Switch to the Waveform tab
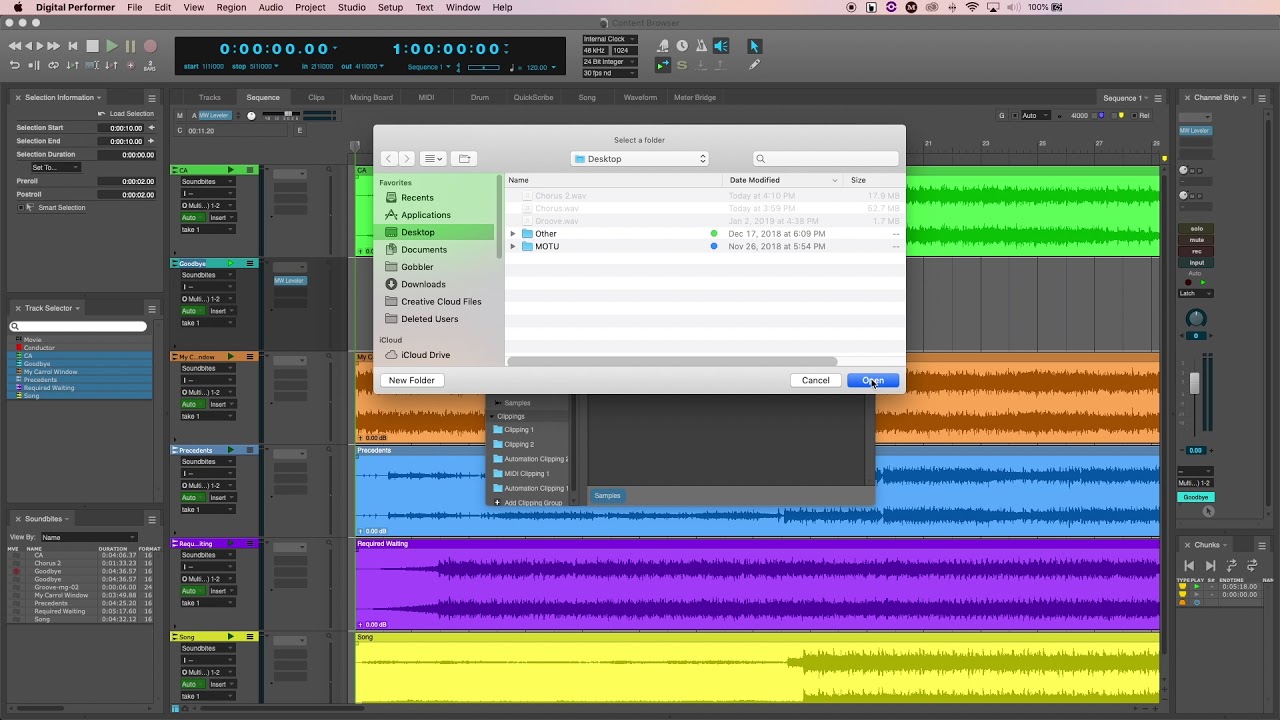The image size is (1280, 720). click(x=640, y=98)
